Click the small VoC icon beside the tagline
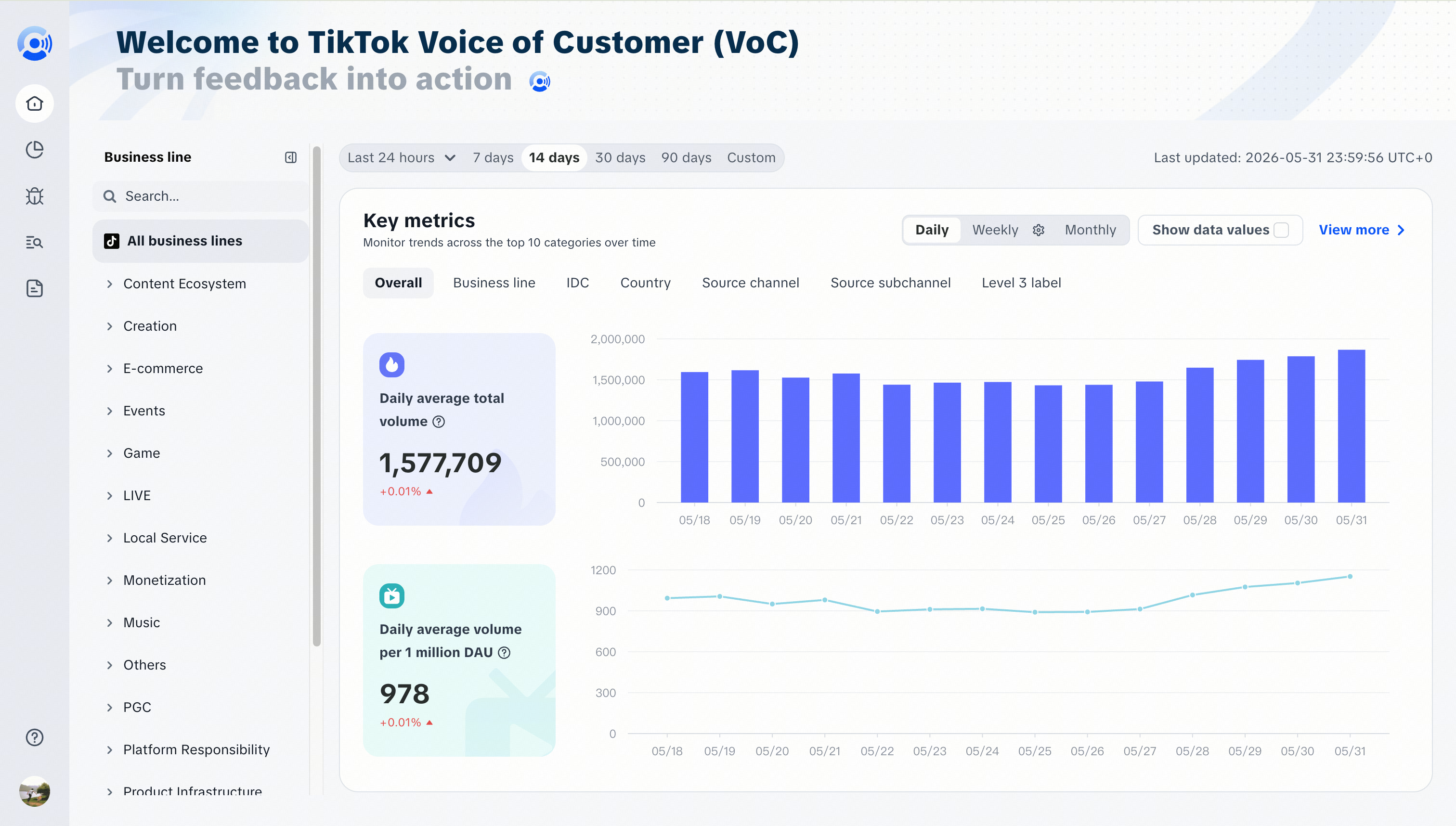This screenshot has height=826, width=1456. [x=540, y=81]
